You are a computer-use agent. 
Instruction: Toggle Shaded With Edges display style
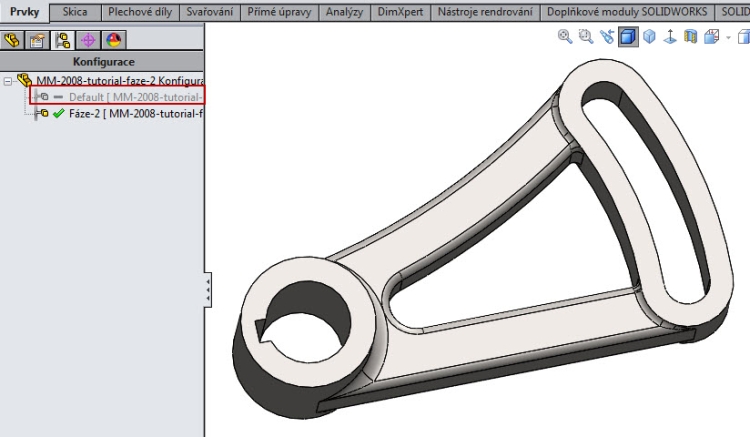click(628, 37)
